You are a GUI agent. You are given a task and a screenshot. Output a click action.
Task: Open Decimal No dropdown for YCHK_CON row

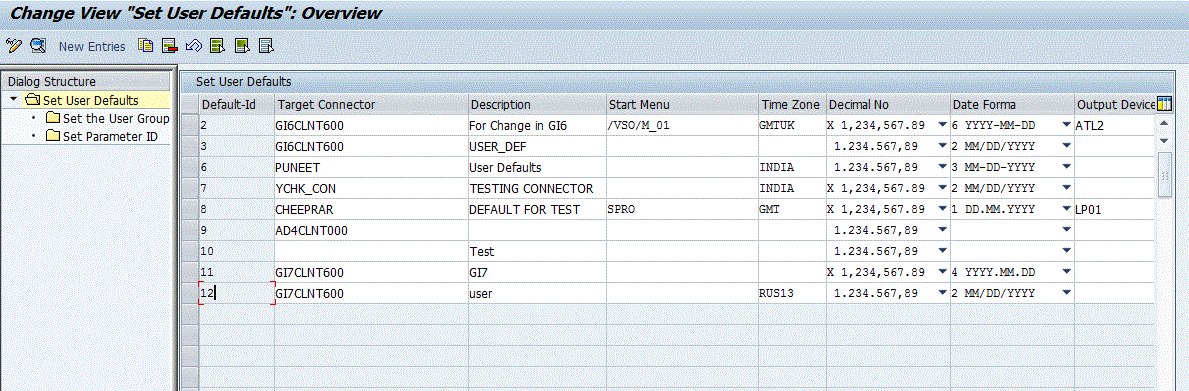point(942,188)
